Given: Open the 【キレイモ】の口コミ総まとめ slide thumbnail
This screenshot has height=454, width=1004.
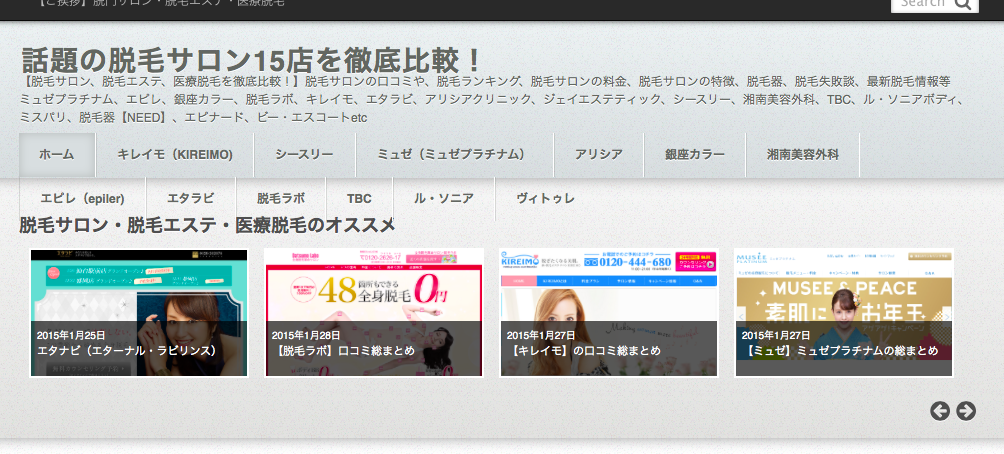Looking at the screenshot, I should tap(609, 313).
